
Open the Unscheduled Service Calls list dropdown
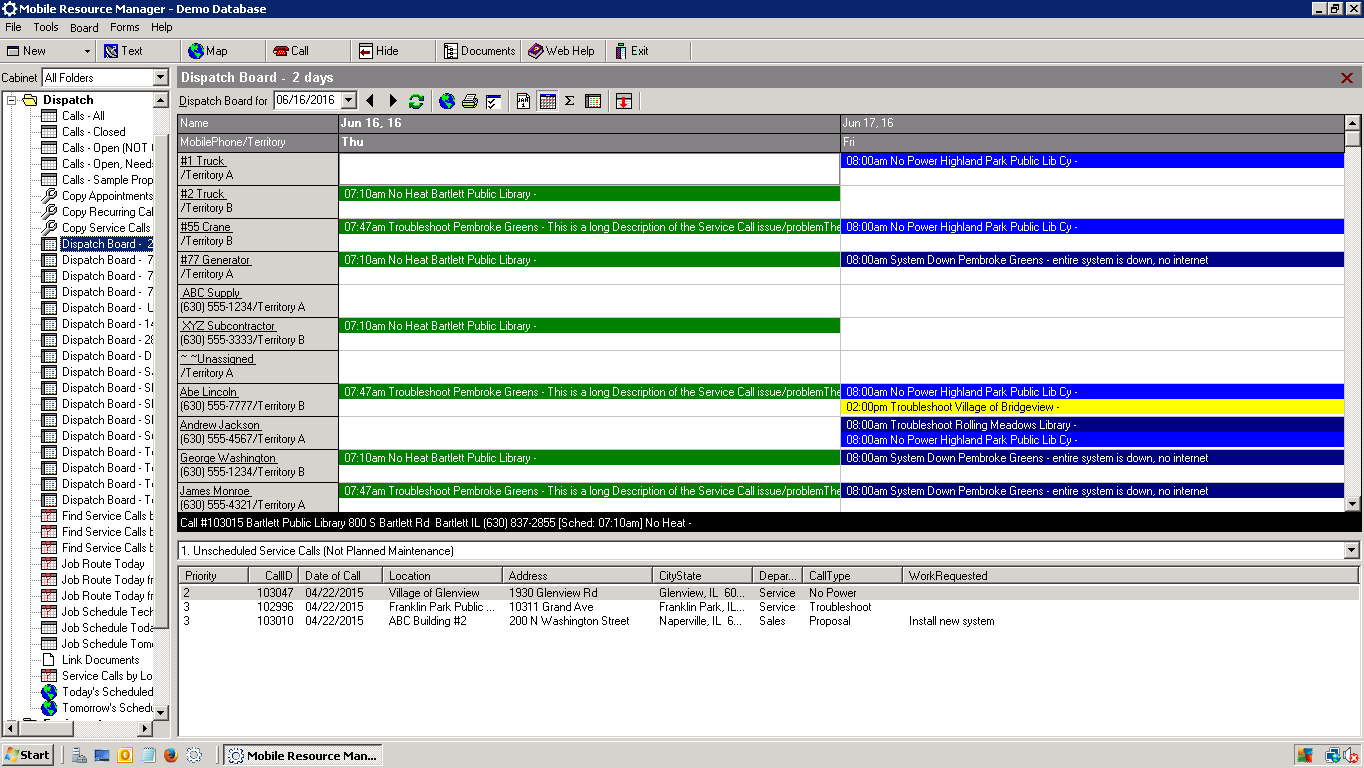click(x=1352, y=551)
